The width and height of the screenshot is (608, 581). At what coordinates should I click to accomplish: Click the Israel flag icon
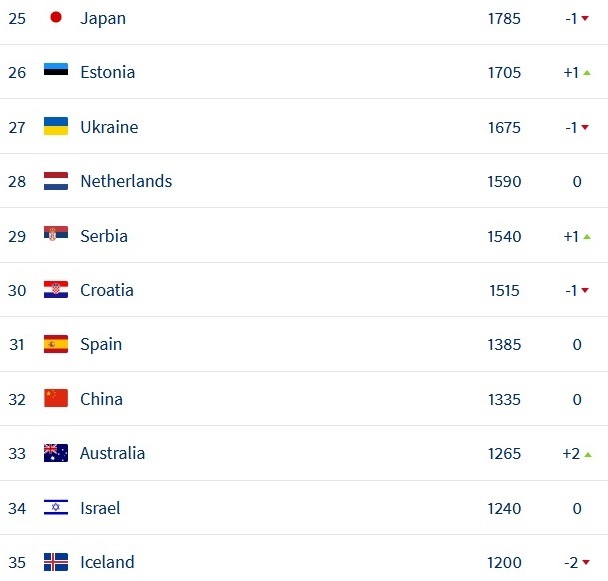click(56, 507)
